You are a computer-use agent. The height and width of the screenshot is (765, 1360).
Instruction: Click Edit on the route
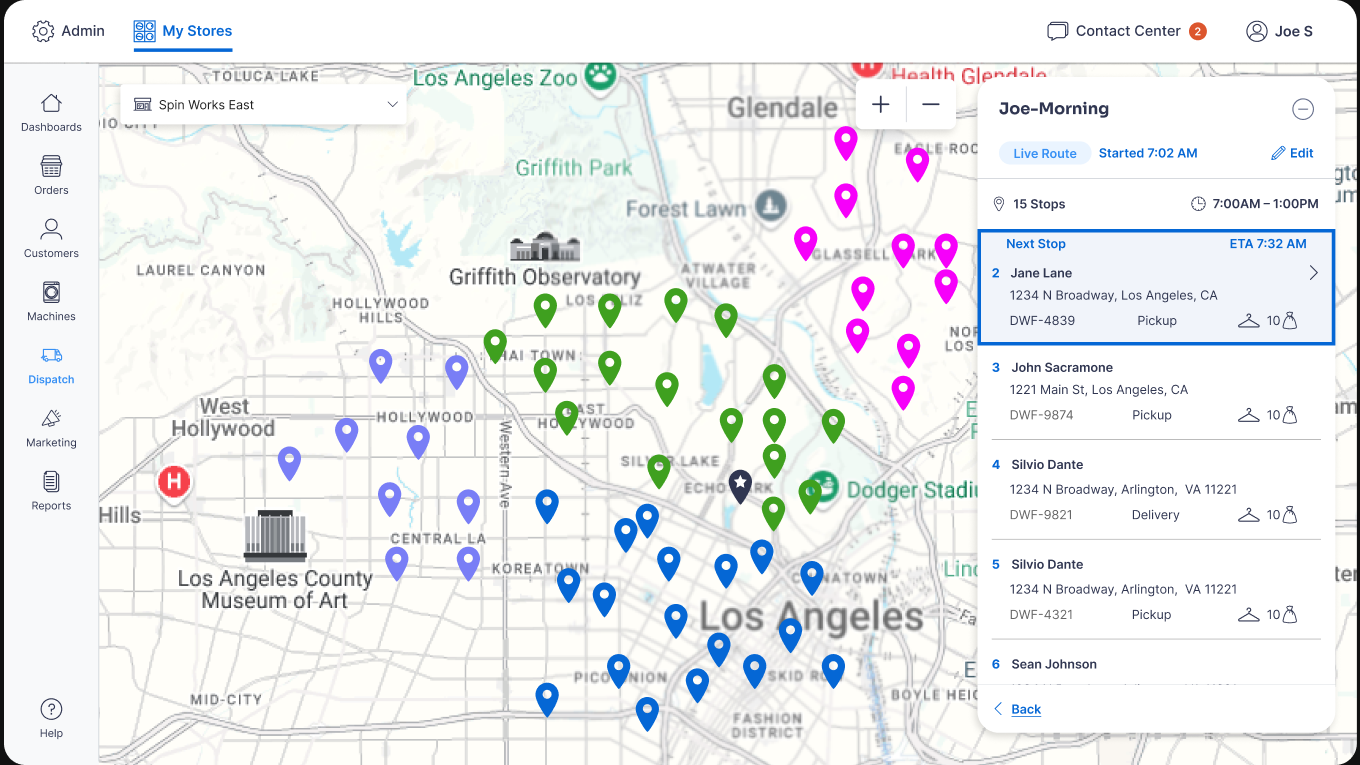pos(1292,153)
